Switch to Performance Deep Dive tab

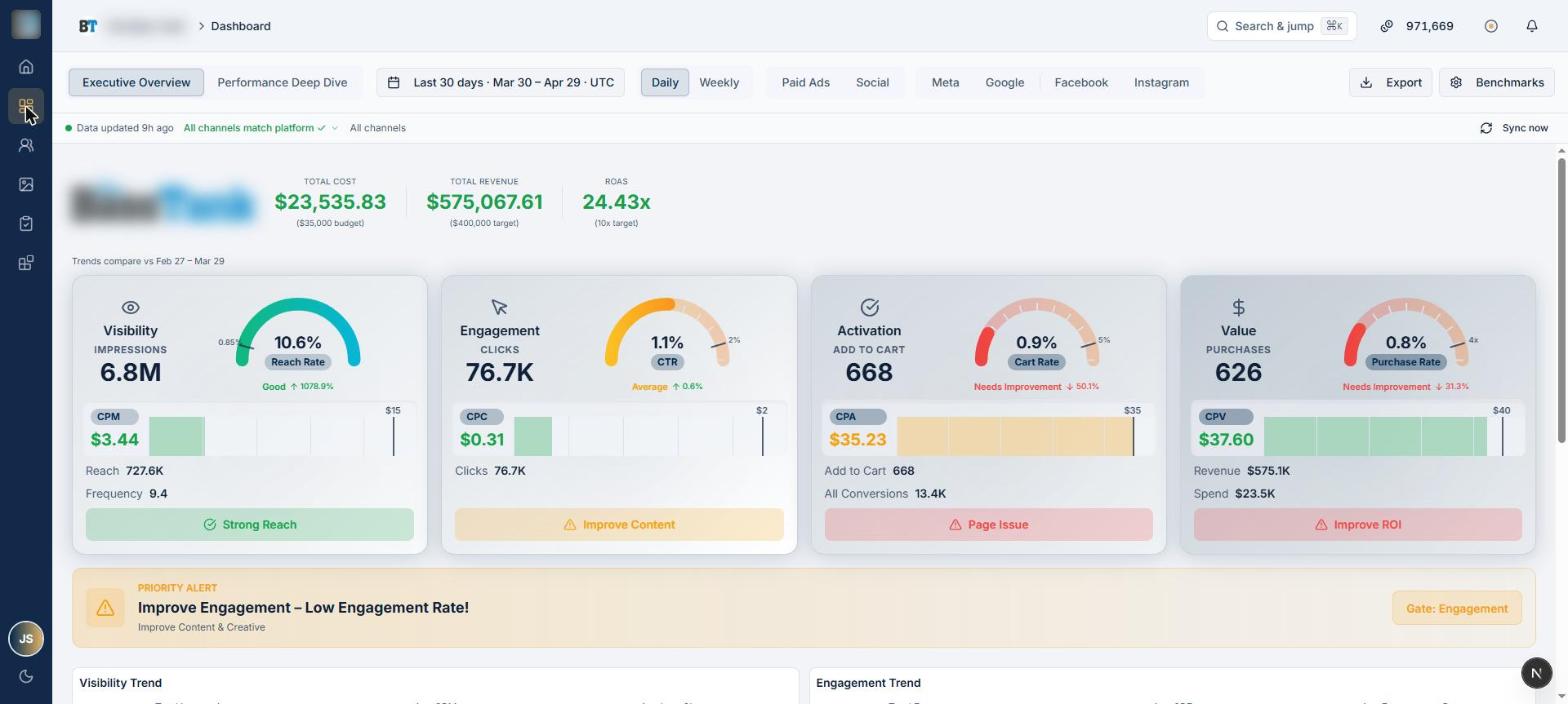(x=282, y=82)
